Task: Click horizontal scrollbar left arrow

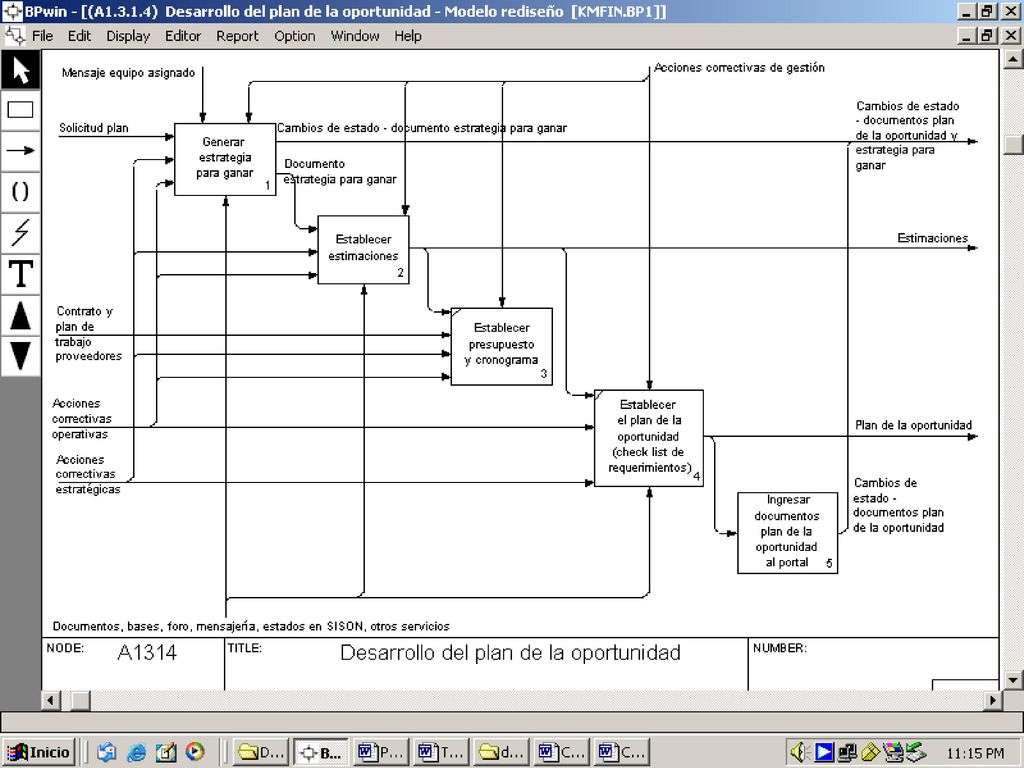Action: coord(51,701)
